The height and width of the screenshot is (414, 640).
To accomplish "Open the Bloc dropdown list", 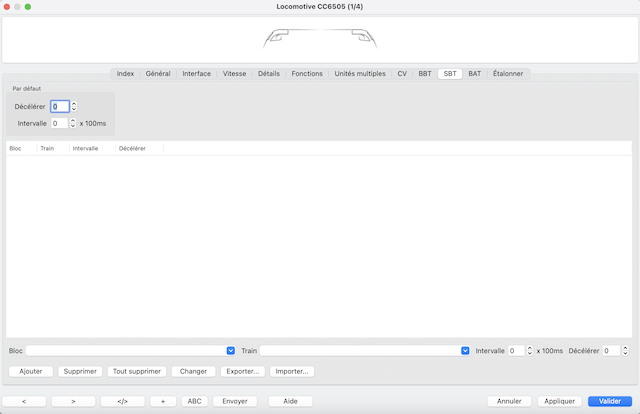I will coord(231,351).
